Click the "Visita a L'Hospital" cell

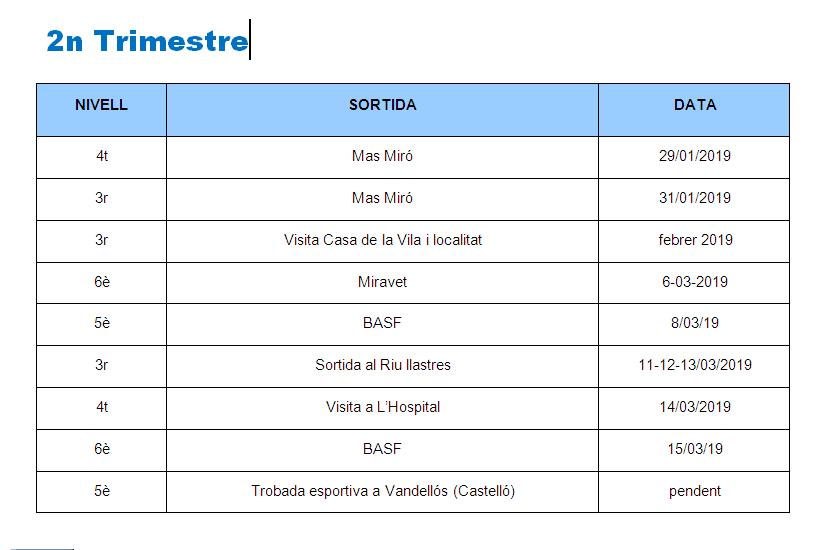tap(382, 407)
